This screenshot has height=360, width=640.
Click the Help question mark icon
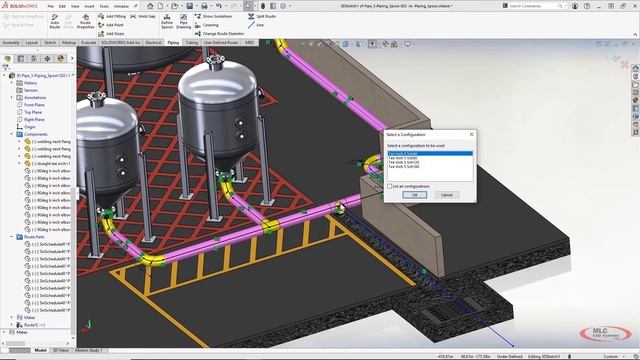587,6
